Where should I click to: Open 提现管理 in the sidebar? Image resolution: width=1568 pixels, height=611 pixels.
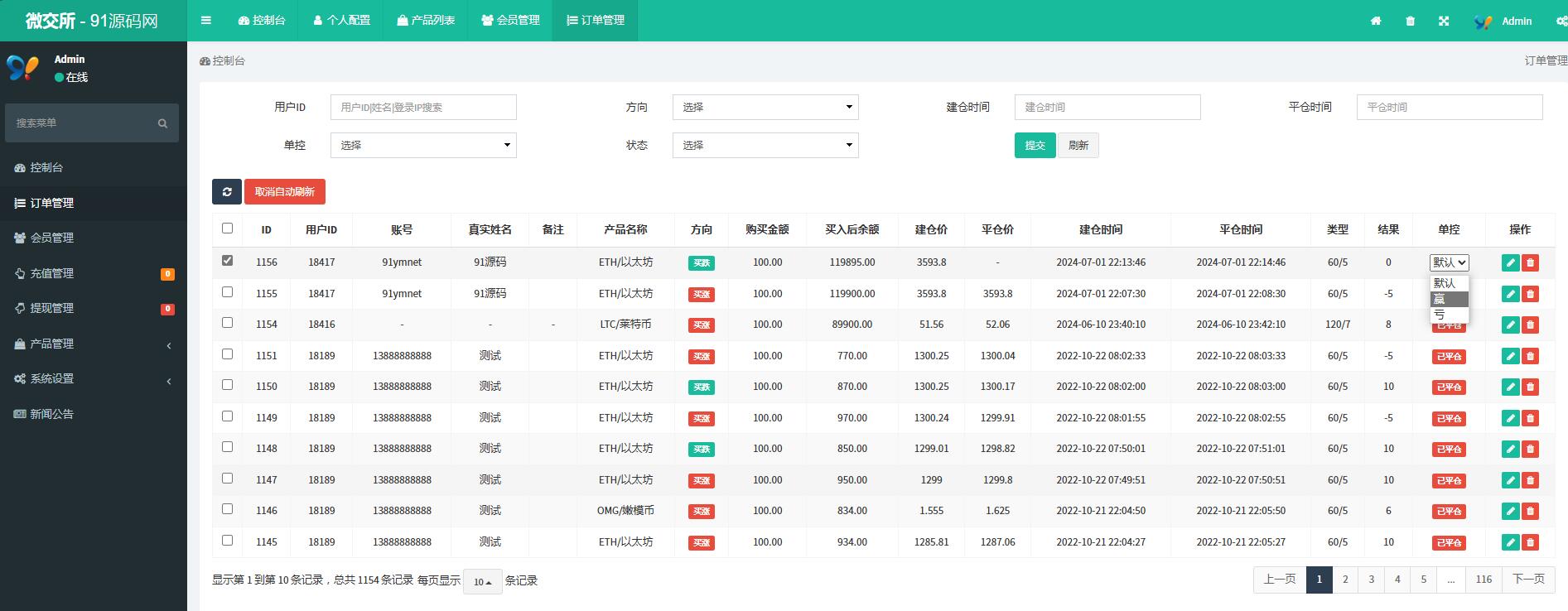93,308
